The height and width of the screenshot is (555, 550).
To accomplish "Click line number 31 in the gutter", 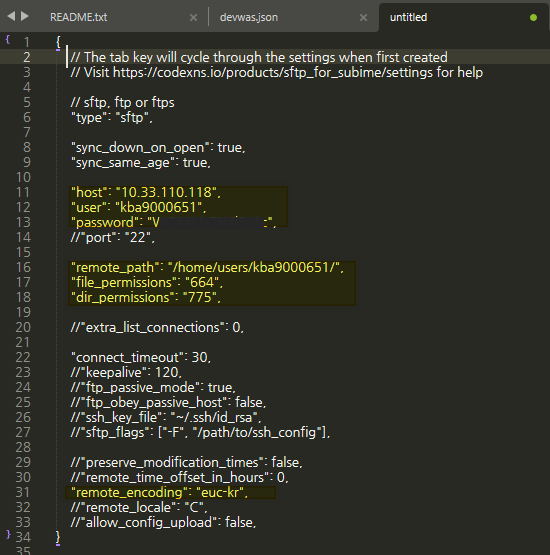I will [x=23, y=492].
